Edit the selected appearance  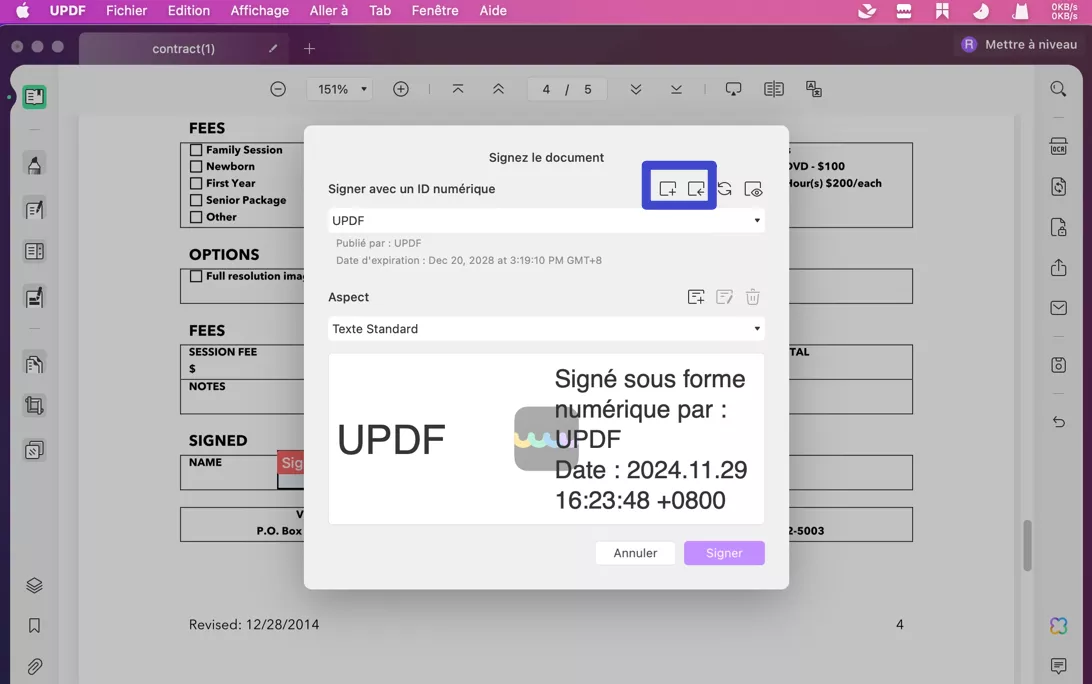pyautogui.click(x=724, y=297)
